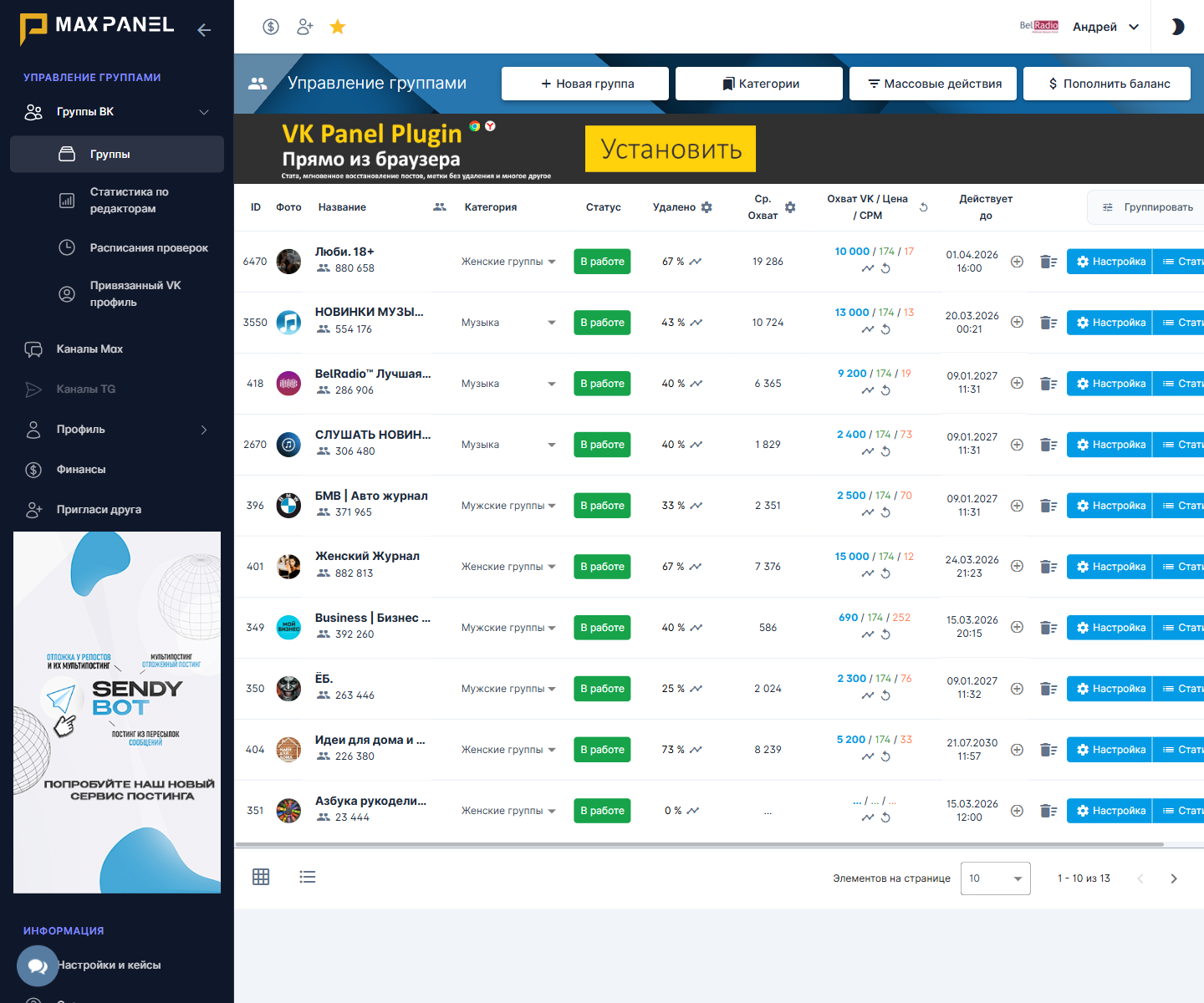Switch to list view layout
1204x1003 pixels.
click(x=308, y=877)
